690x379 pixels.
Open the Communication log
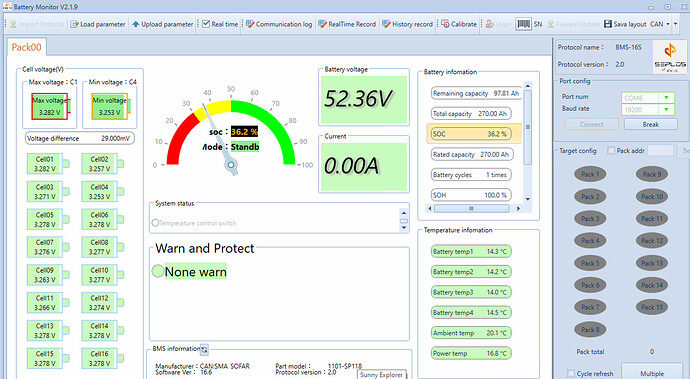(279, 24)
